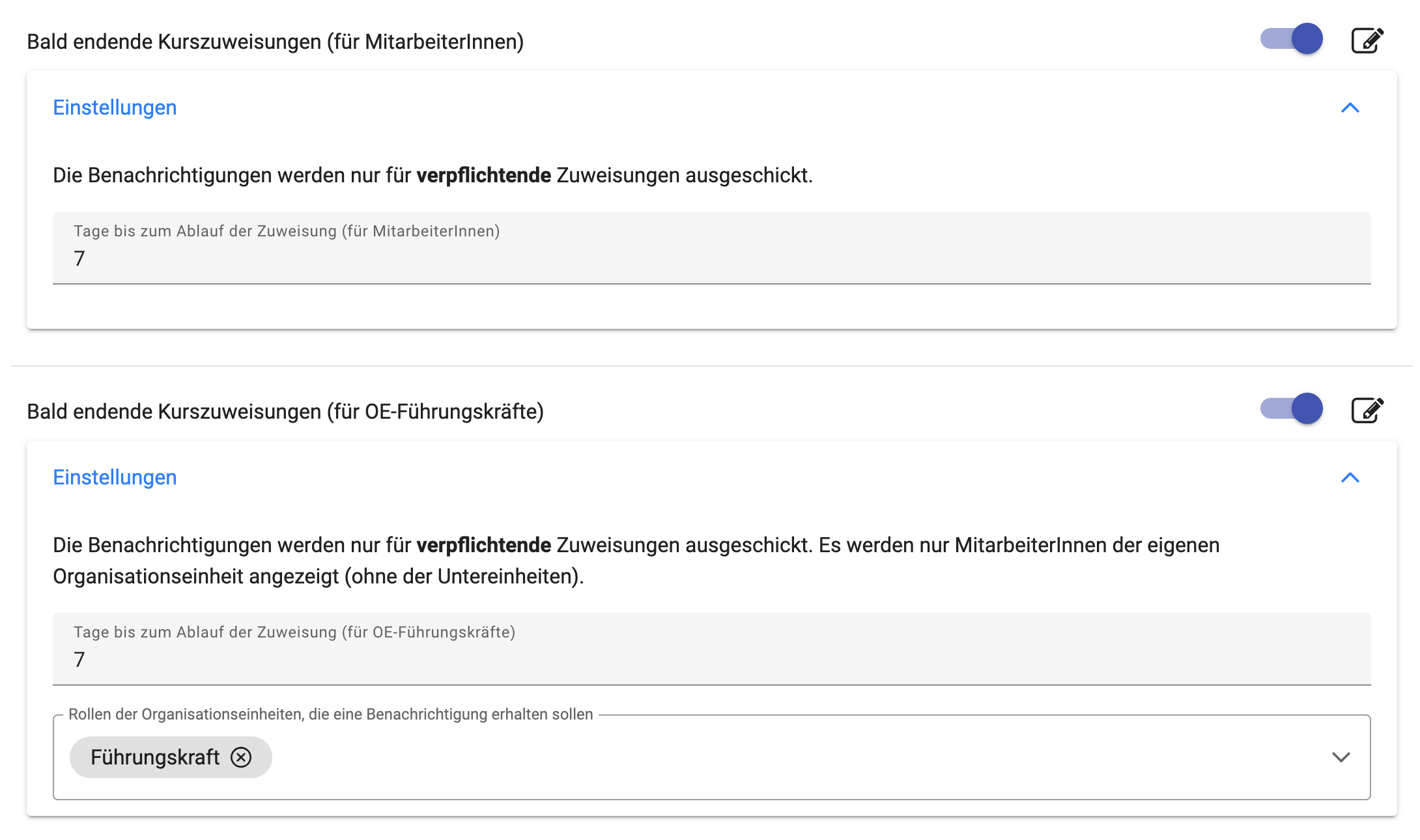Image resolution: width=1420 pixels, height=840 pixels.
Task: Click title "Bald endende Kurszuweisungen (für OE-Führungskräfte)"
Action: coord(285,412)
